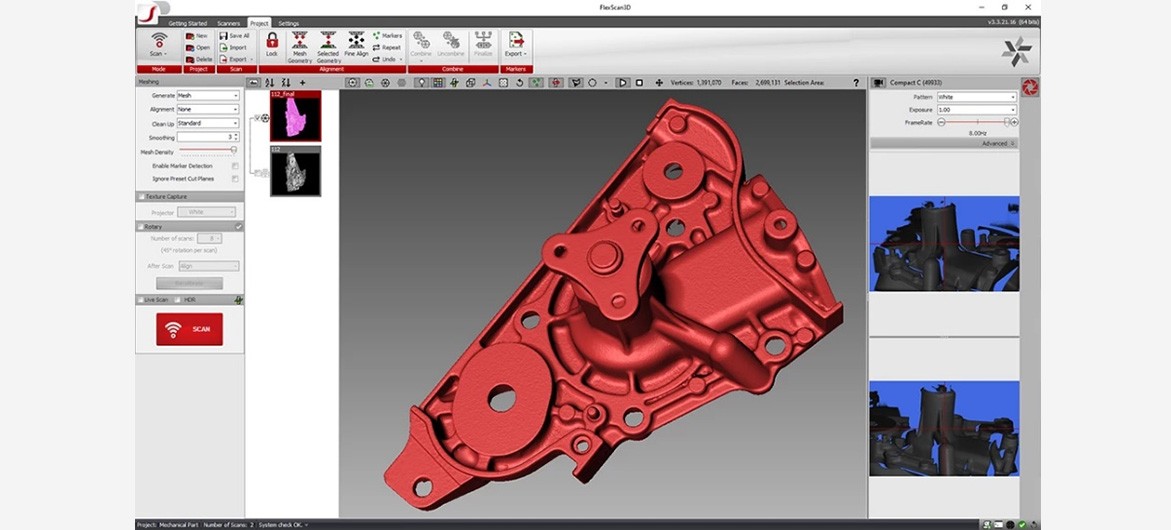Click the red camera shutter capture icon
Screen dimensions: 1171x530
tap(1030, 87)
